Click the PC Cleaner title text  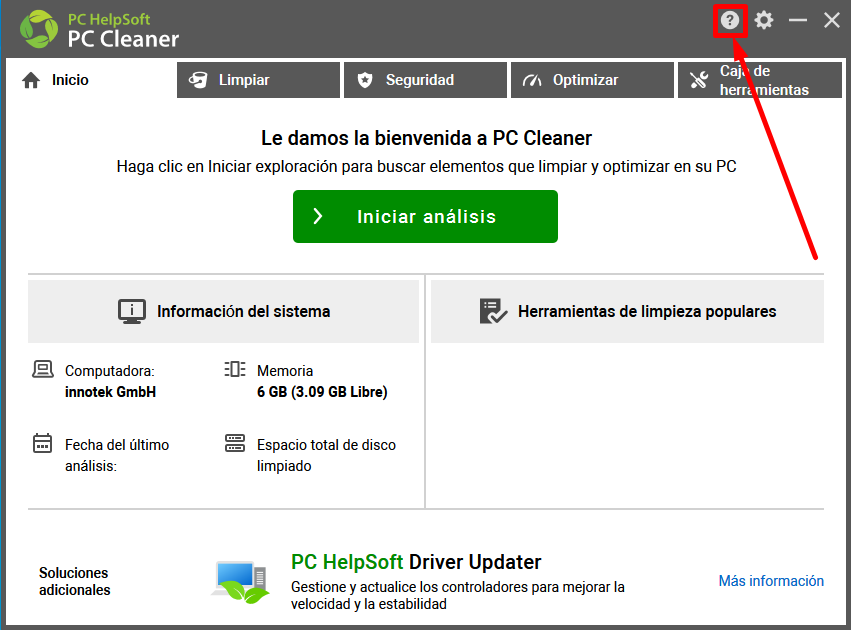(x=123, y=39)
